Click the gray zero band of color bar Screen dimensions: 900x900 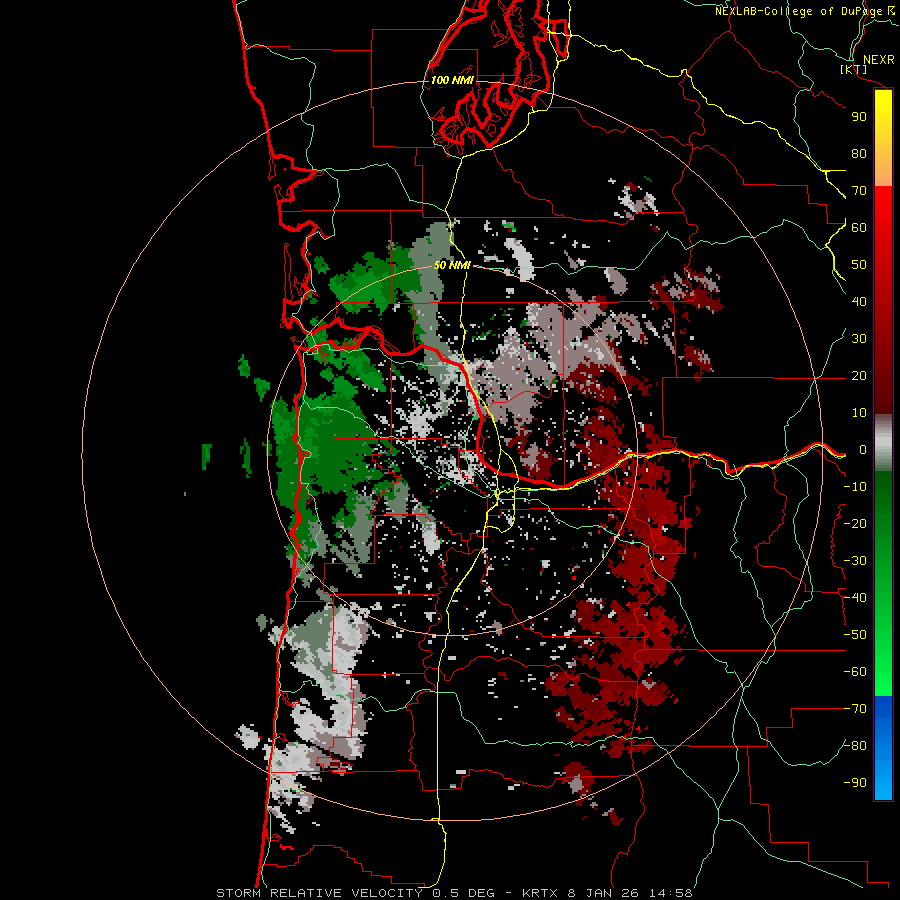pyautogui.click(x=883, y=443)
